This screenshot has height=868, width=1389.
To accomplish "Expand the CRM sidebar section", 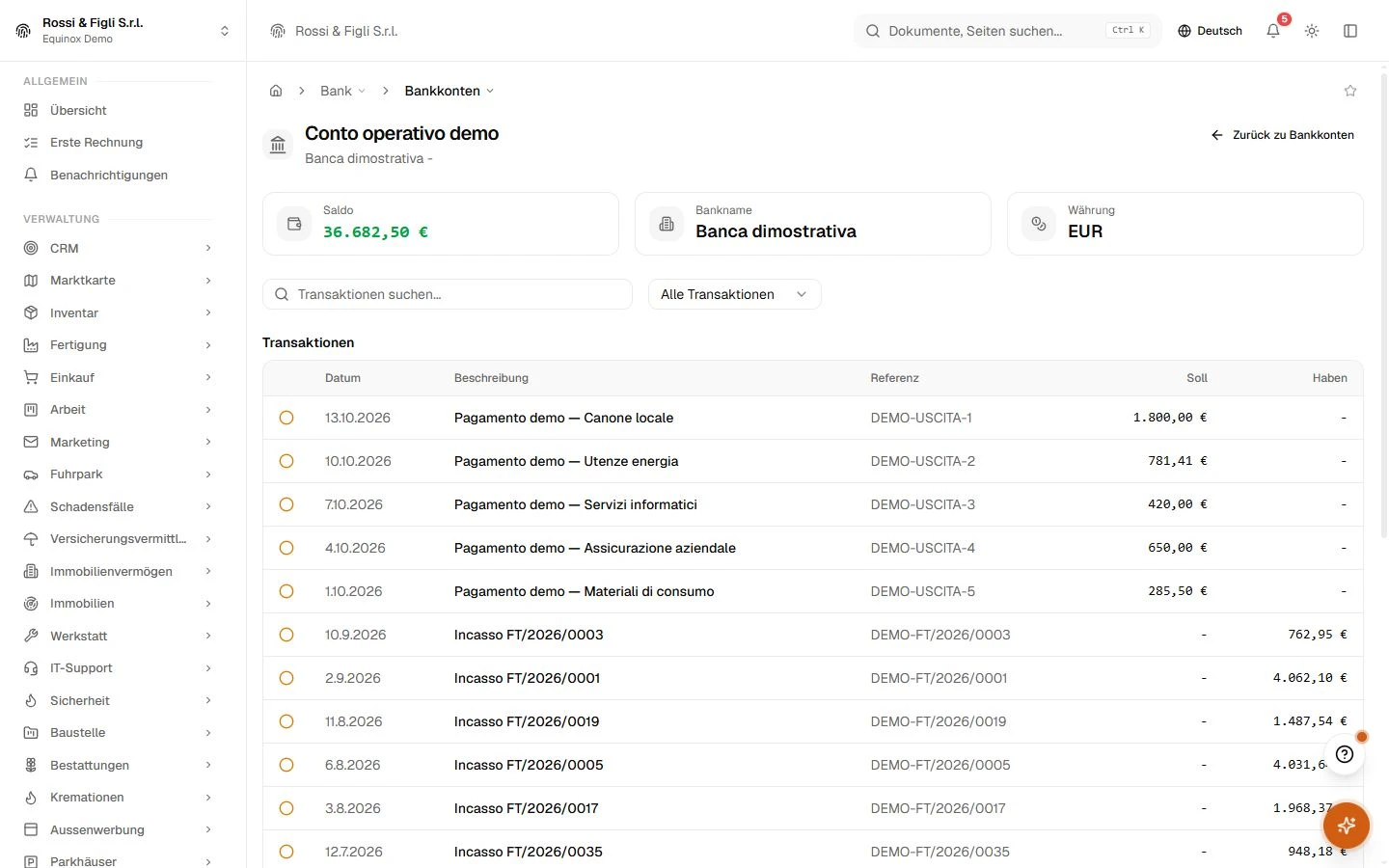I will [118, 248].
